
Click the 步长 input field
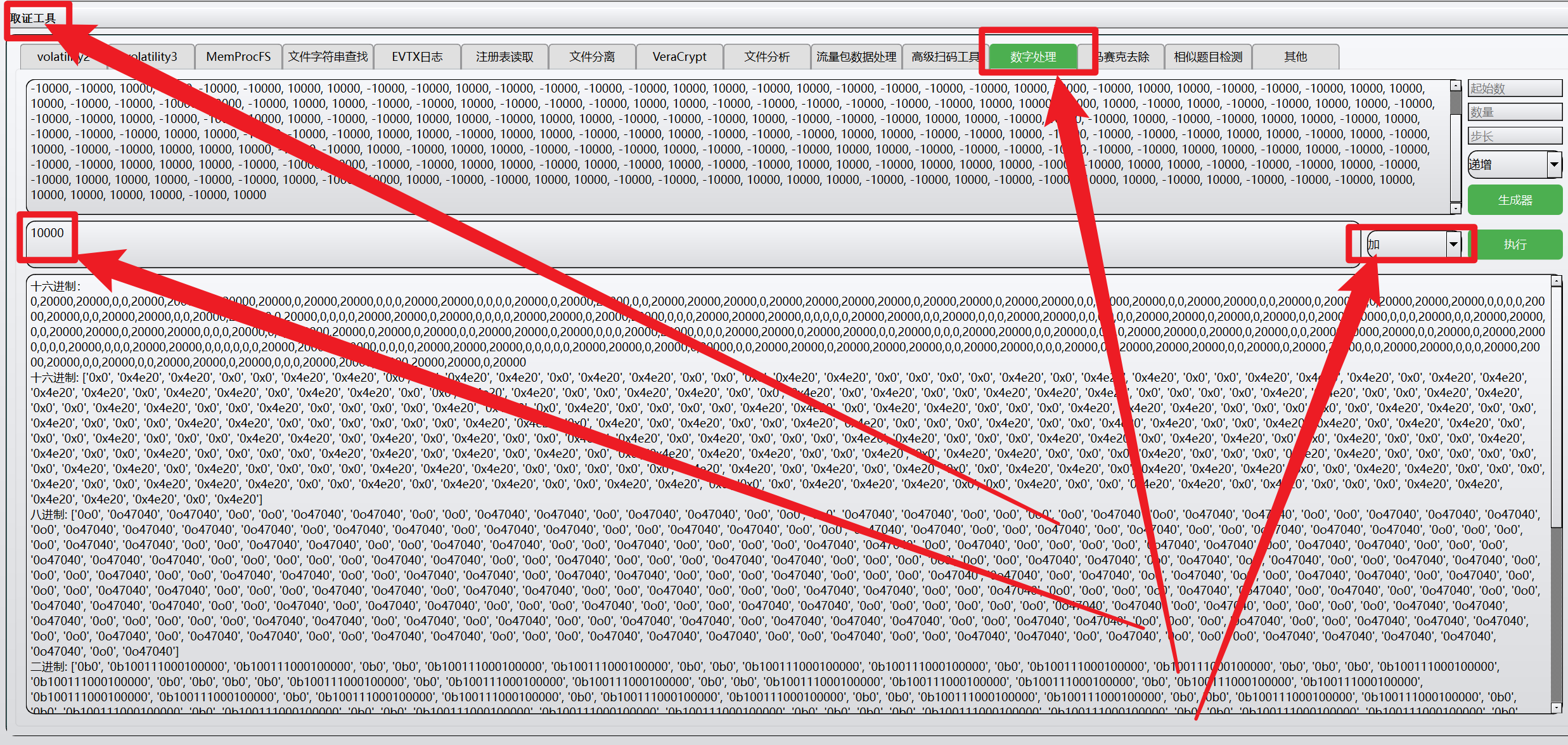click(x=1515, y=136)
